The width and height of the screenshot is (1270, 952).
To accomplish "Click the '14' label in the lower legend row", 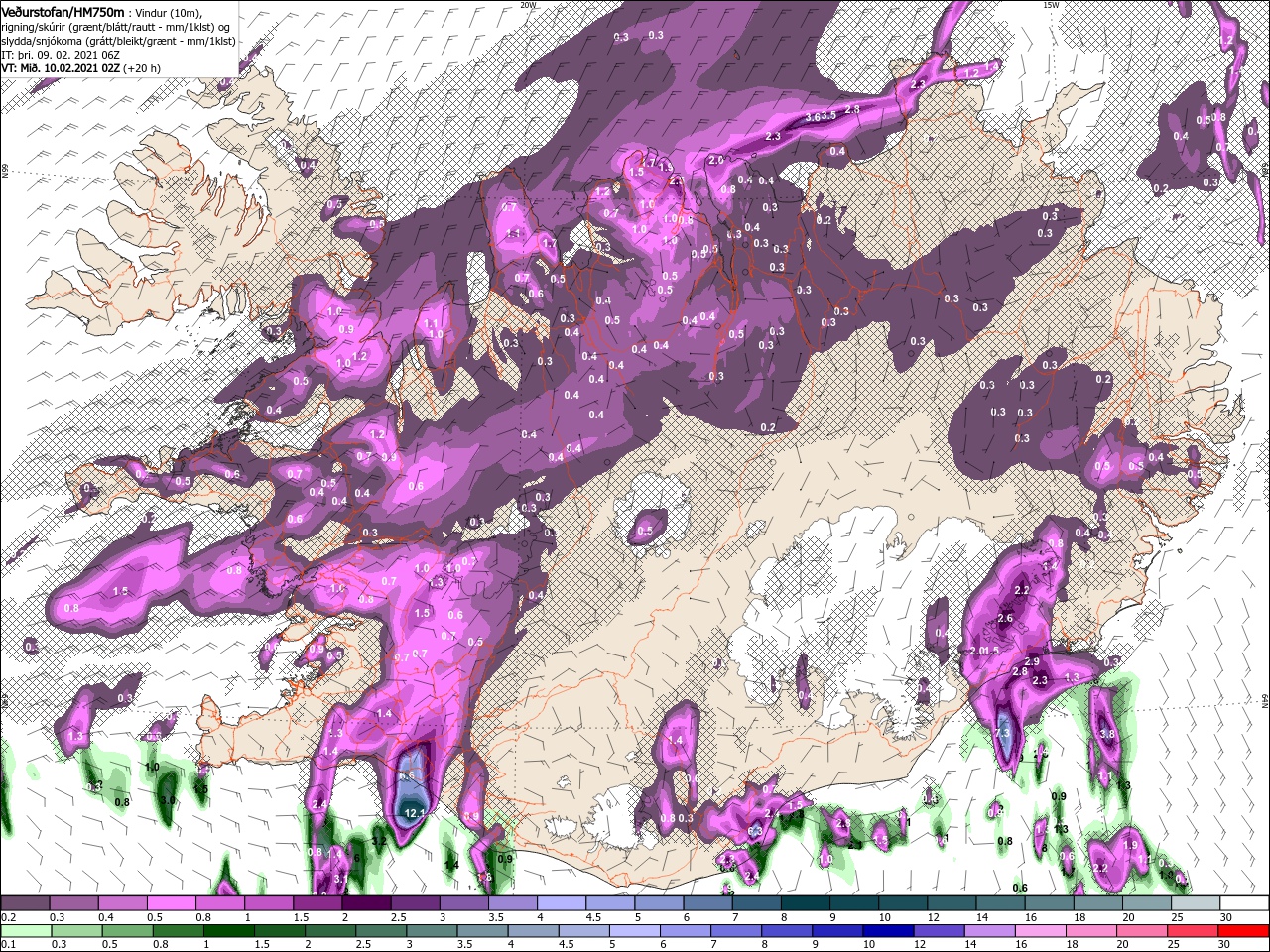I will [973, 944].
